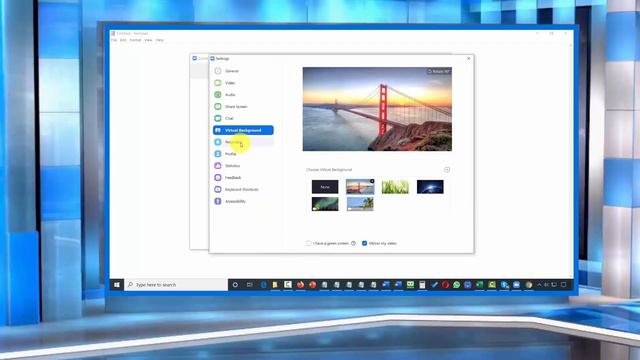Toggle the Mirror my video checkbox
Image resolution: width=640 pixels, height=360 pixels.
pyautogui.click(x=364, y=243)
